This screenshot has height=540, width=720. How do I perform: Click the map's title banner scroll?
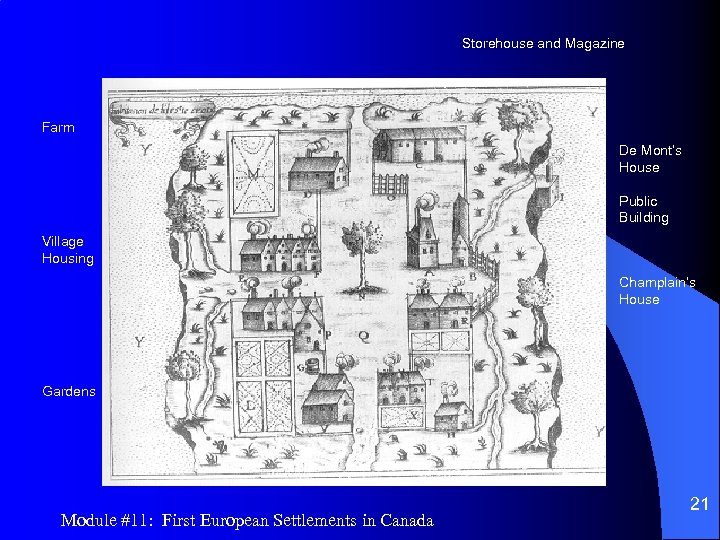[162, 110]
